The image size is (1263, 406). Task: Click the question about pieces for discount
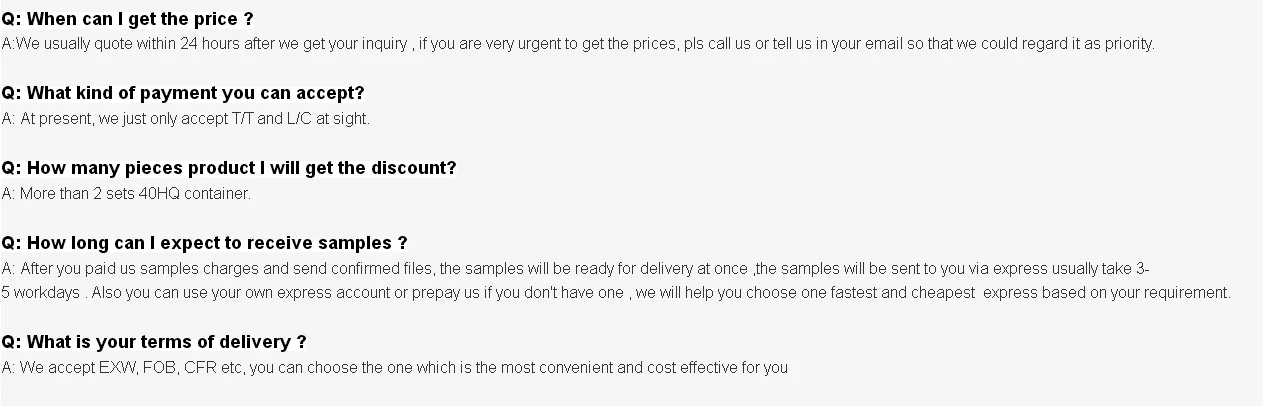[229, 168]
